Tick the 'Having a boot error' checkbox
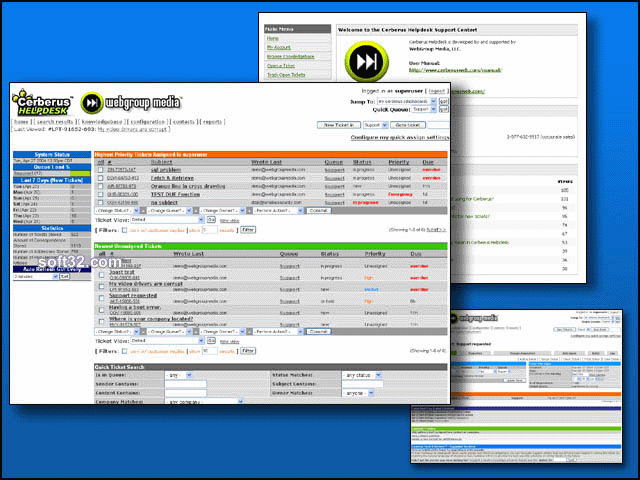 [101, 310]
